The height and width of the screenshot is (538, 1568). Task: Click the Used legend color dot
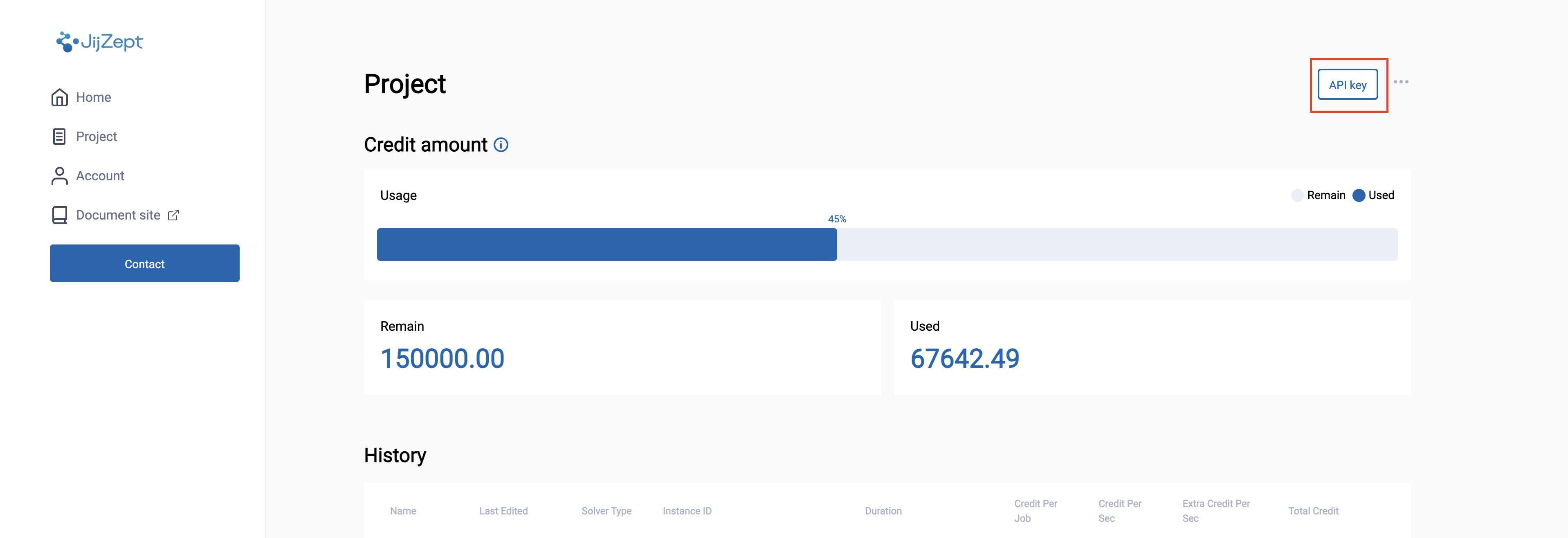[x=1359, y=195]
